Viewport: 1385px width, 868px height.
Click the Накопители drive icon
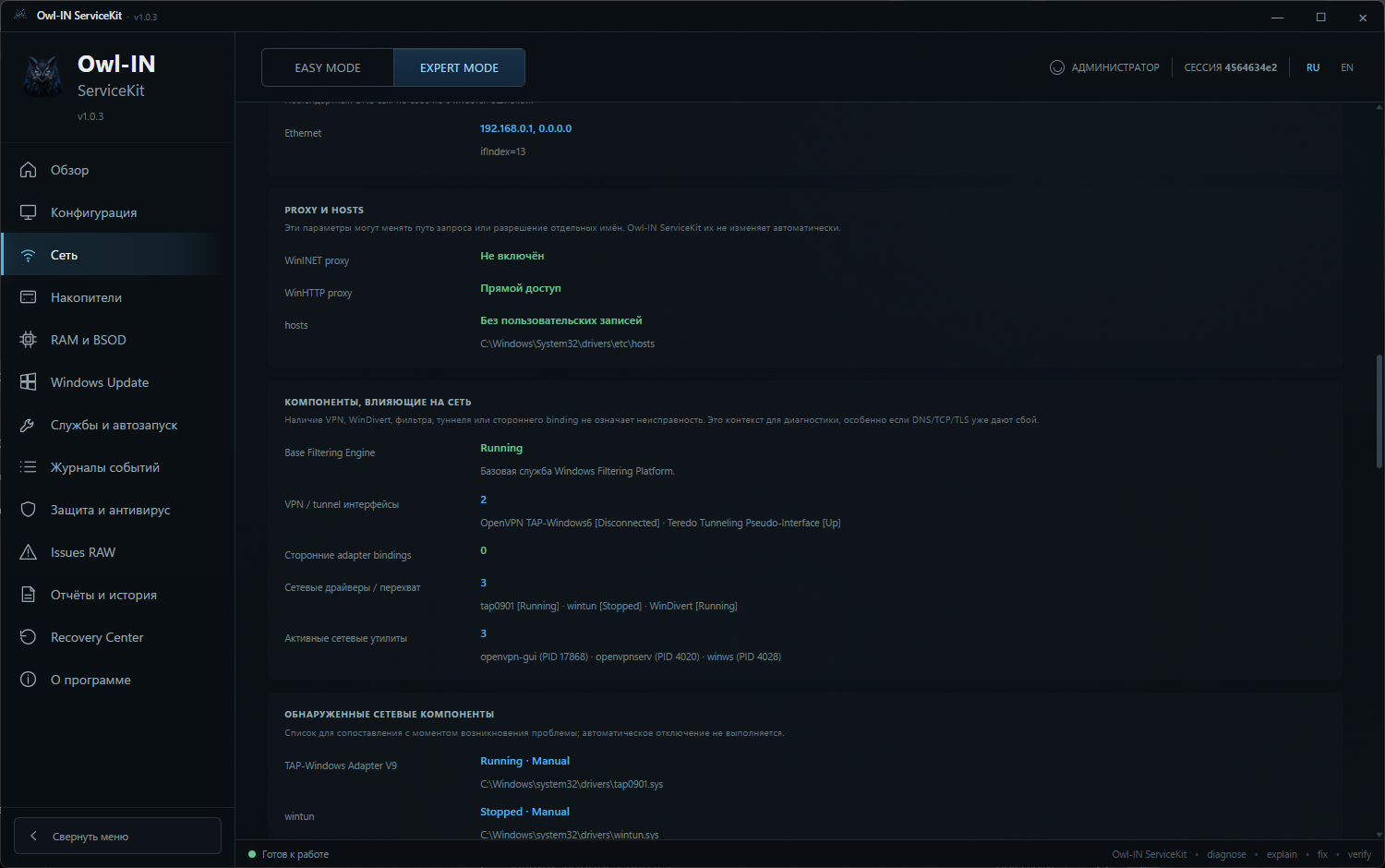click(29, 297)
